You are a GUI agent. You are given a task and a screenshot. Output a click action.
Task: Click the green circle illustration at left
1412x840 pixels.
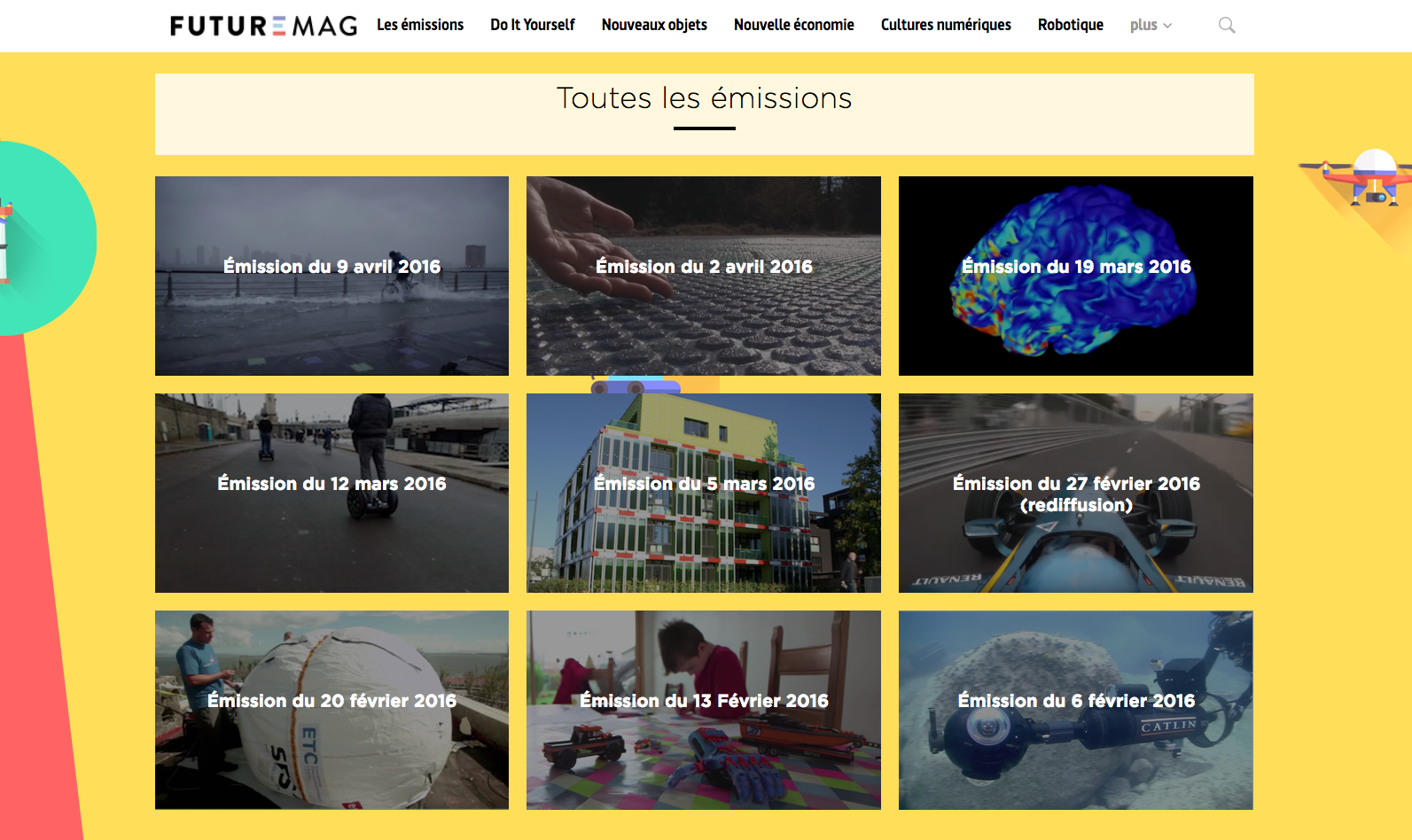(x=43, y=238)
